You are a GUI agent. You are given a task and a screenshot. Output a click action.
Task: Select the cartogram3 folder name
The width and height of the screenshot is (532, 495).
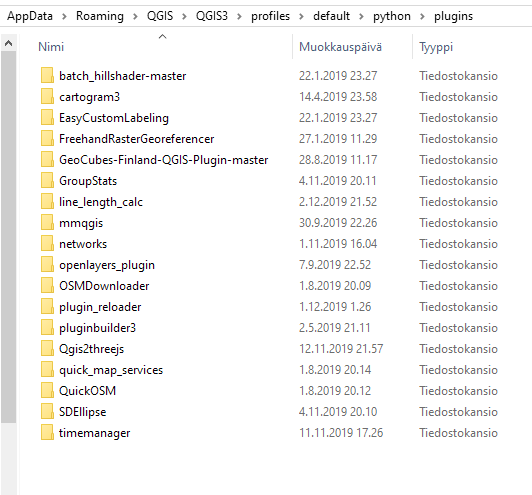pos(90,97)
